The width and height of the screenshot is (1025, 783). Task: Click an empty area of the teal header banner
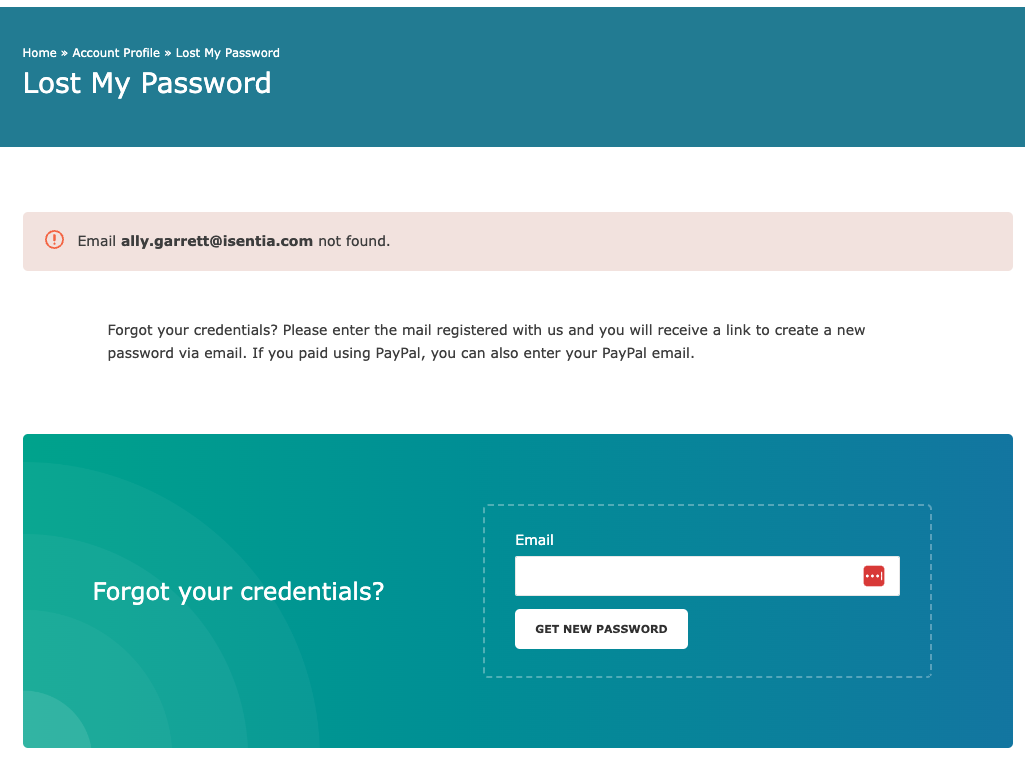[x=654, y=78]
